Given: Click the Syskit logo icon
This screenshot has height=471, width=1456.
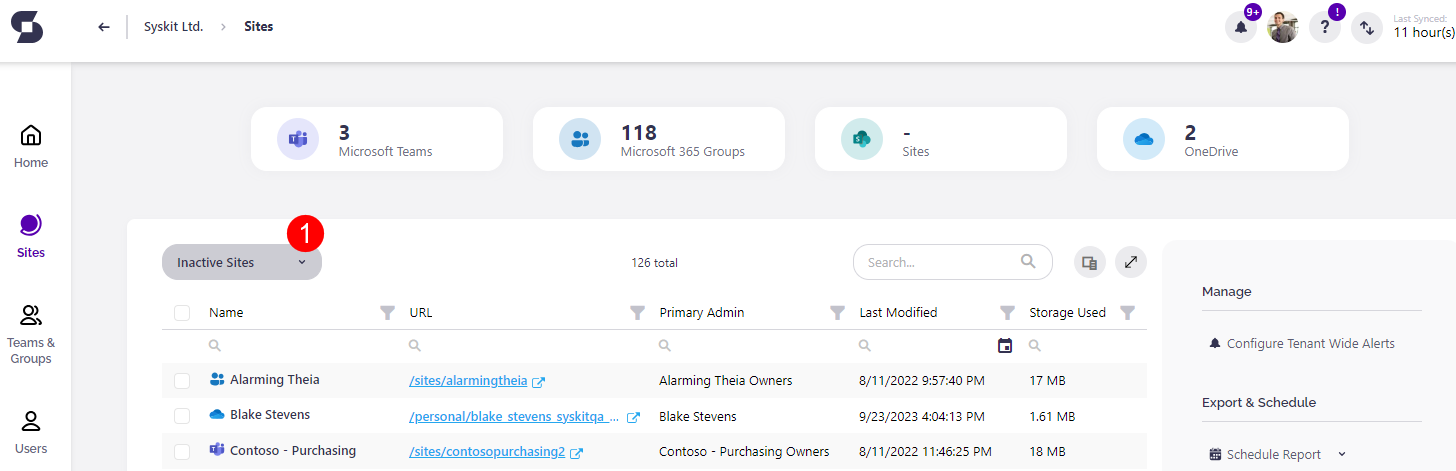Looking at the screenshot, I should (x=27, y=26).
